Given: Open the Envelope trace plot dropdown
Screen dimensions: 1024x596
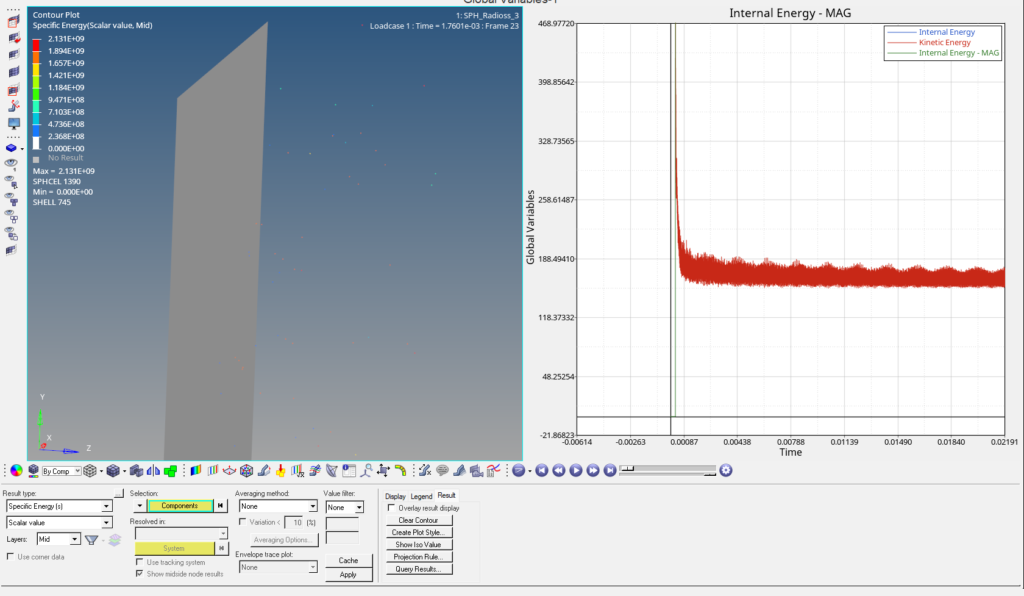Looking at the screenshot, I should click(278, 567).
